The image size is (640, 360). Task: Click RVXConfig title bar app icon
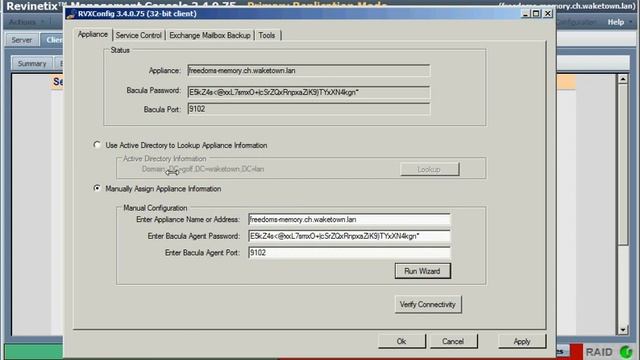pos(71,14)
